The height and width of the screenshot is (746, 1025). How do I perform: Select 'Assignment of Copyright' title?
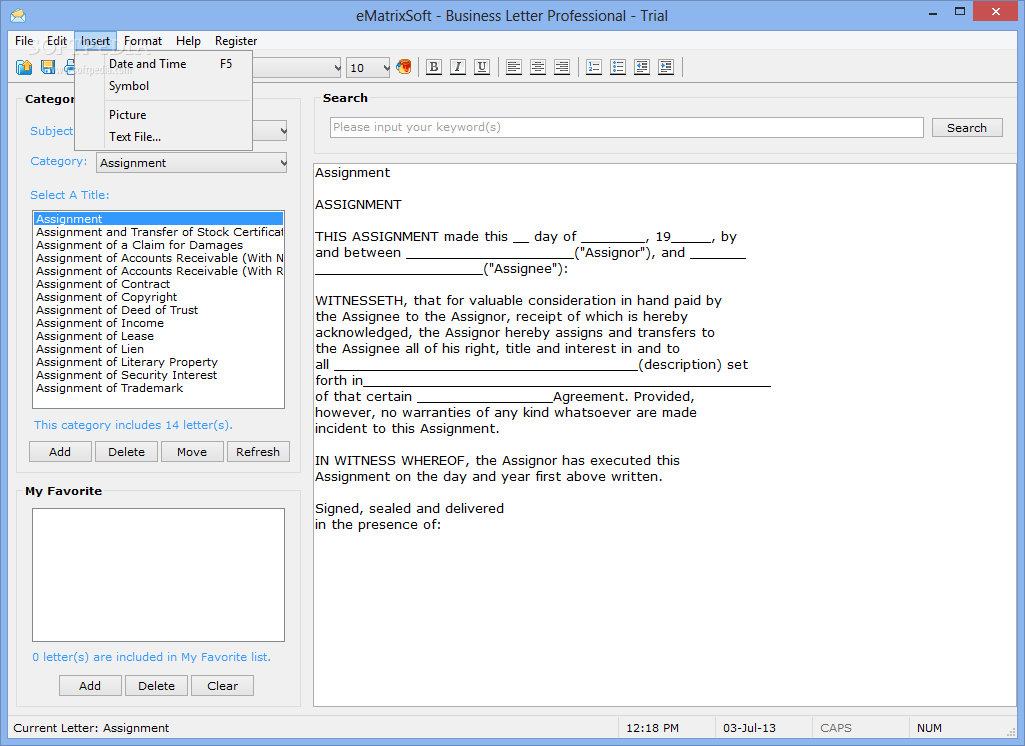click(x=159, y=297)
